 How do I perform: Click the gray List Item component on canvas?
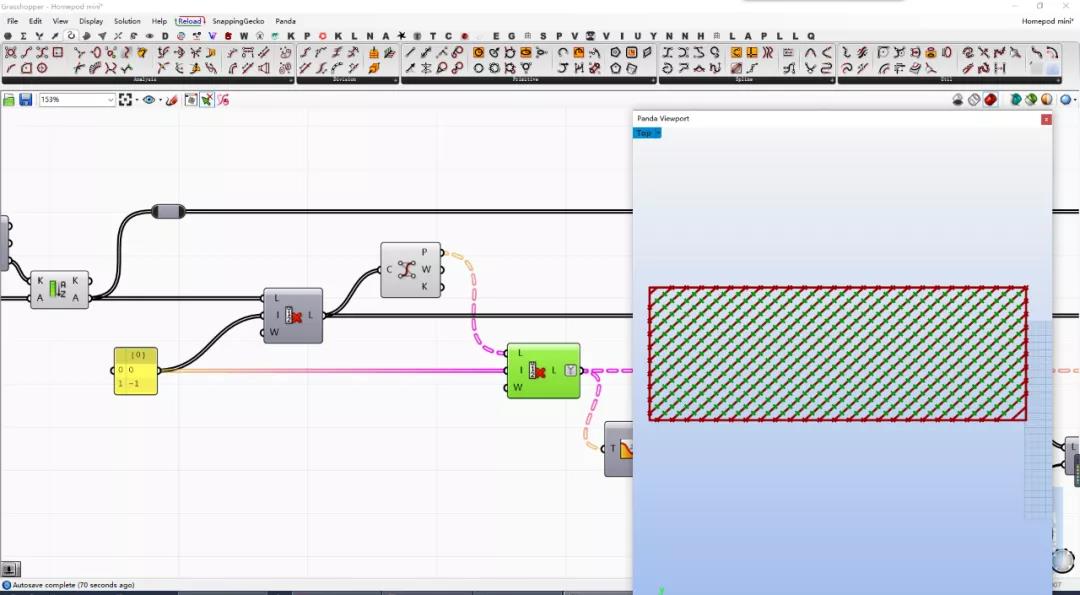pos(293,315)
